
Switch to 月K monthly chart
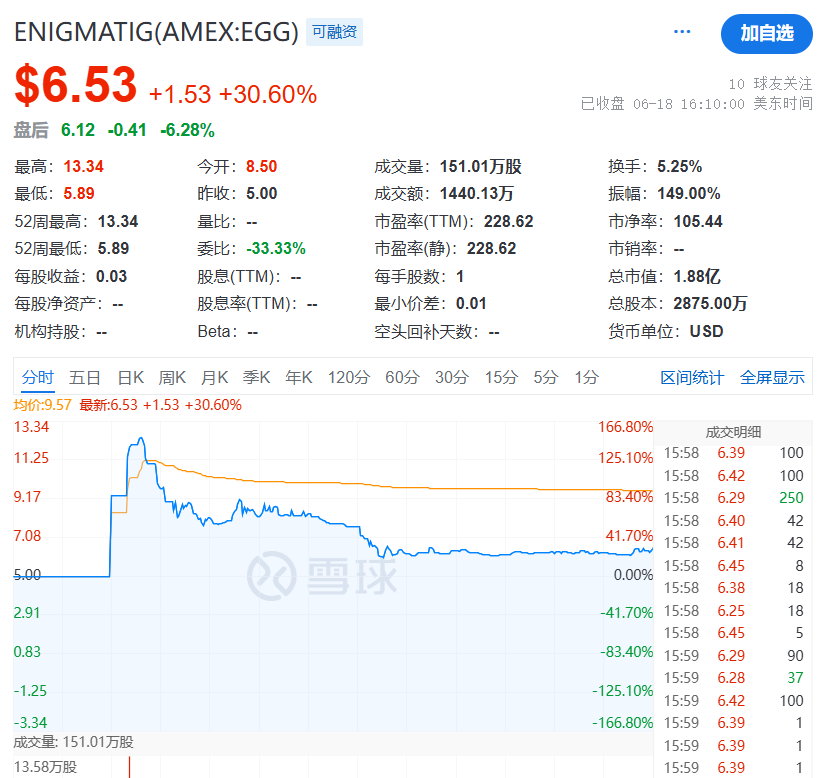pyautogui.click(x=215, y=377)
